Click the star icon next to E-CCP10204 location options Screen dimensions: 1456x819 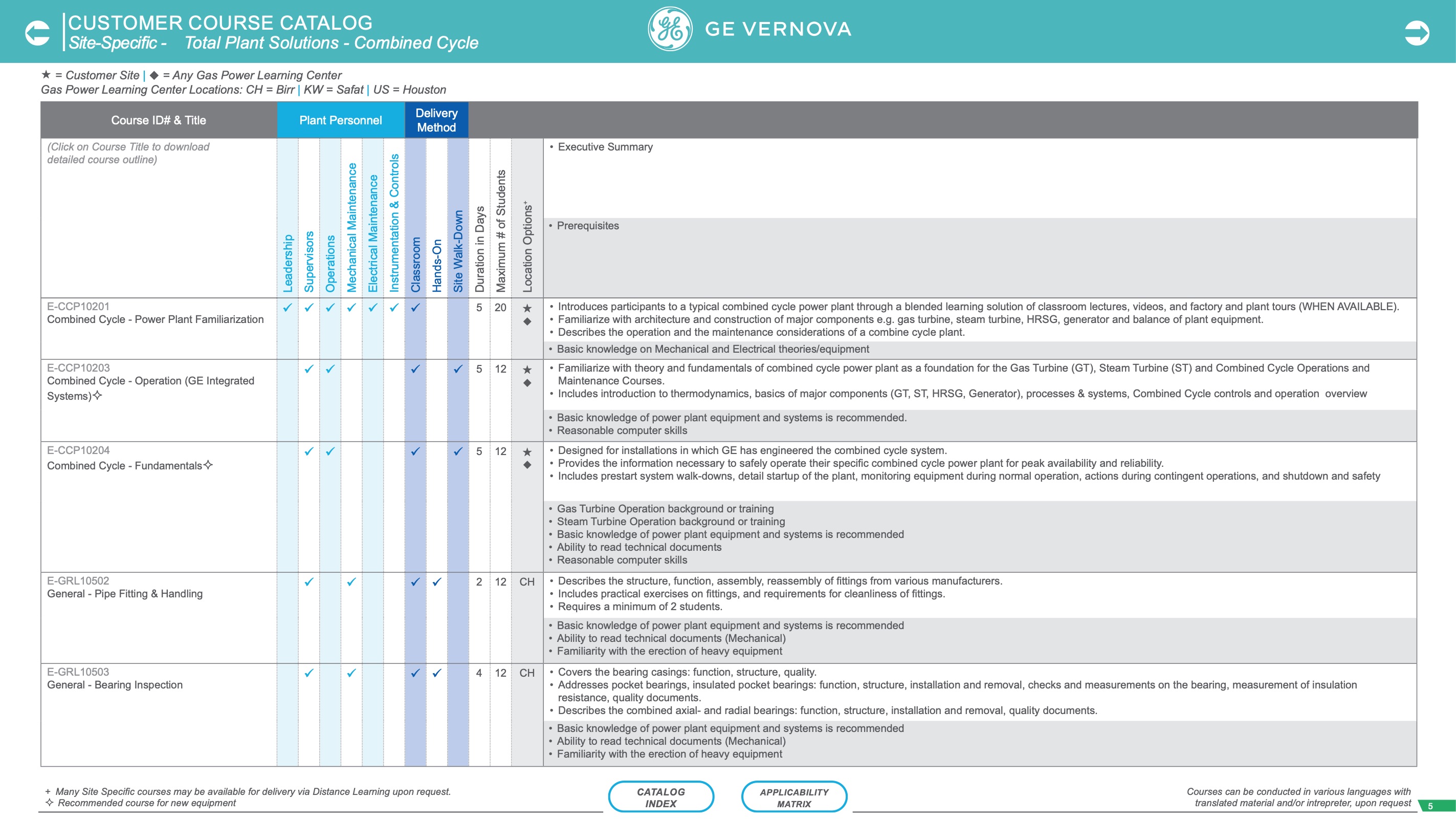[527, 452]
